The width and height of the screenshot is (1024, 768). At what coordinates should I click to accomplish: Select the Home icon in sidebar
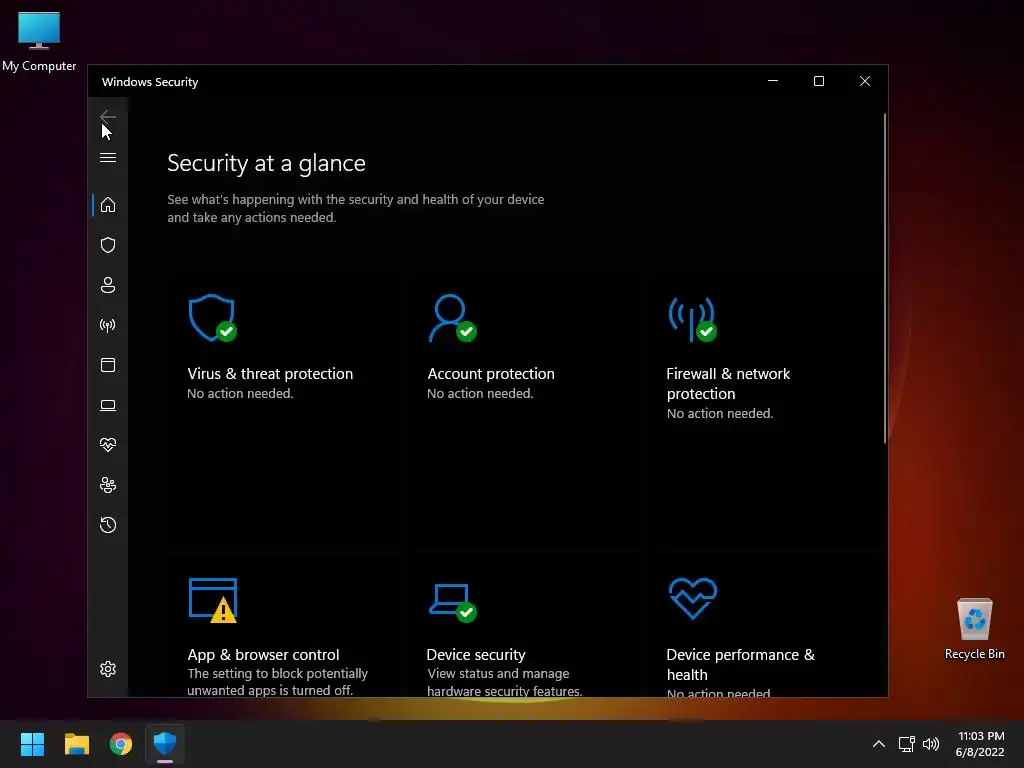[108, 205]
